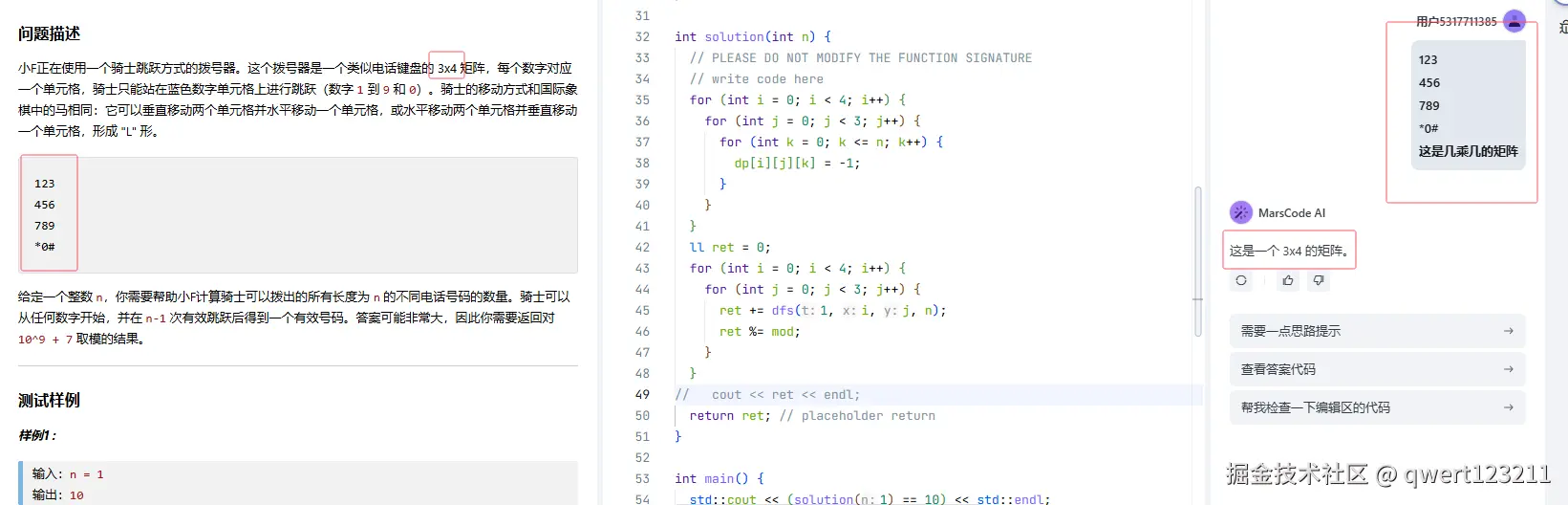The height and width of the screenshot is (505, 1568).
Task: Select the suggestion 查看答案代码
Action: tap(1377, 369)
